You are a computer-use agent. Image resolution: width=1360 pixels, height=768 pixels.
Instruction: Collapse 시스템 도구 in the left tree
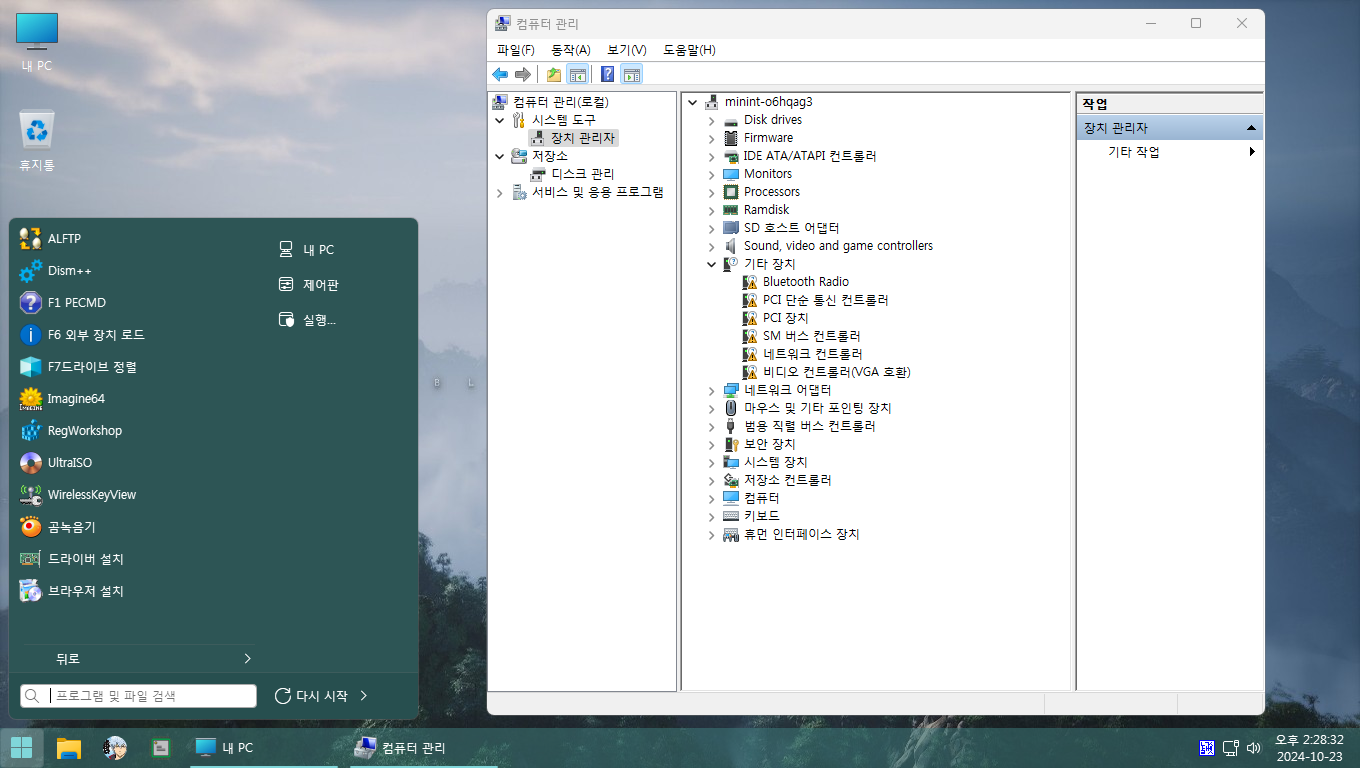pos(500,120)
